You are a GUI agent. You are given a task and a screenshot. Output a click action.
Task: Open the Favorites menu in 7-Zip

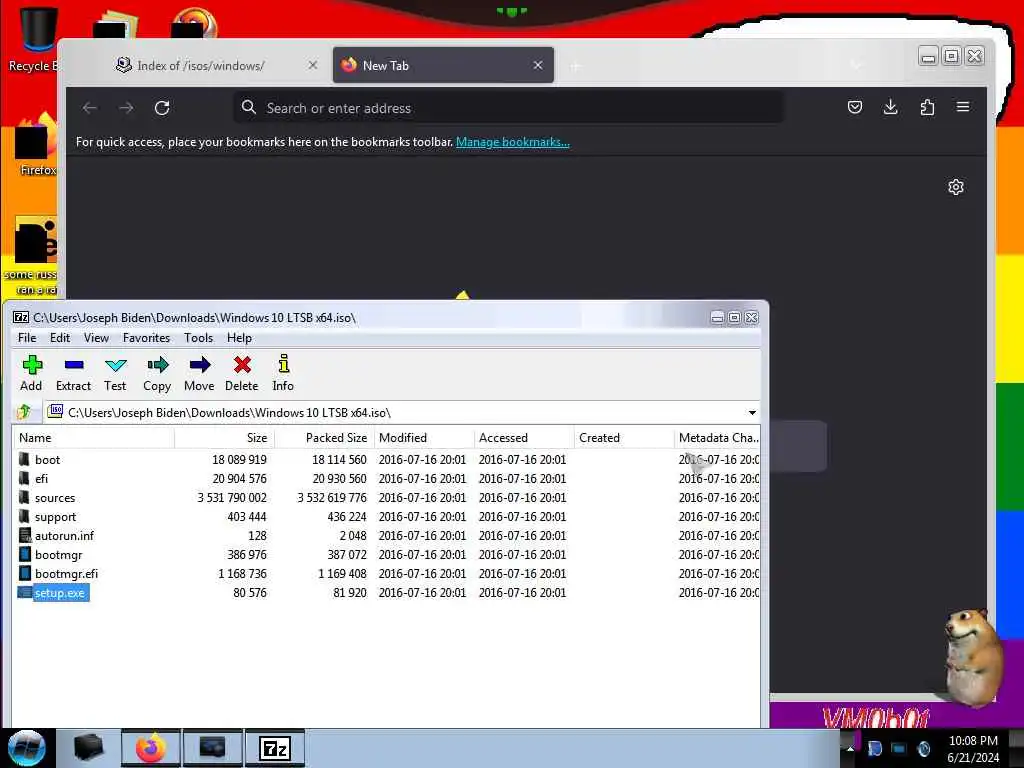(146, 338)
